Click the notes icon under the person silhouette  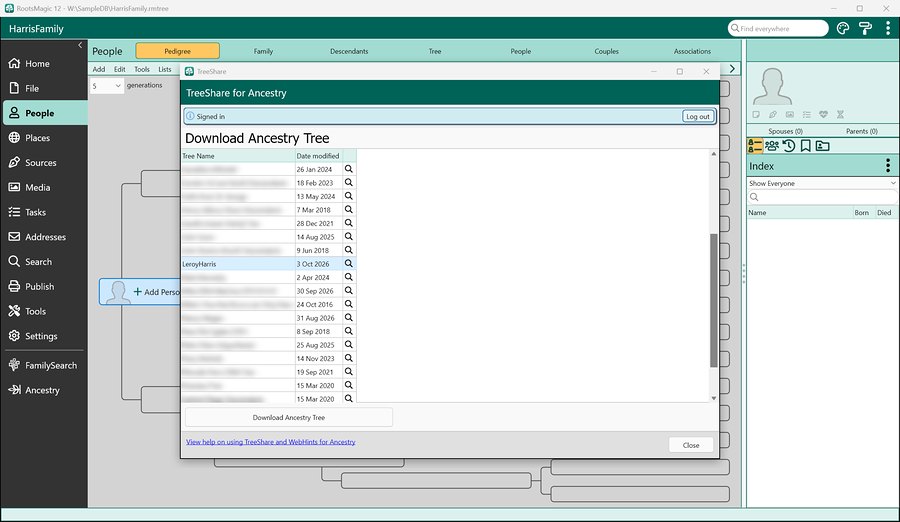(756, 114)
